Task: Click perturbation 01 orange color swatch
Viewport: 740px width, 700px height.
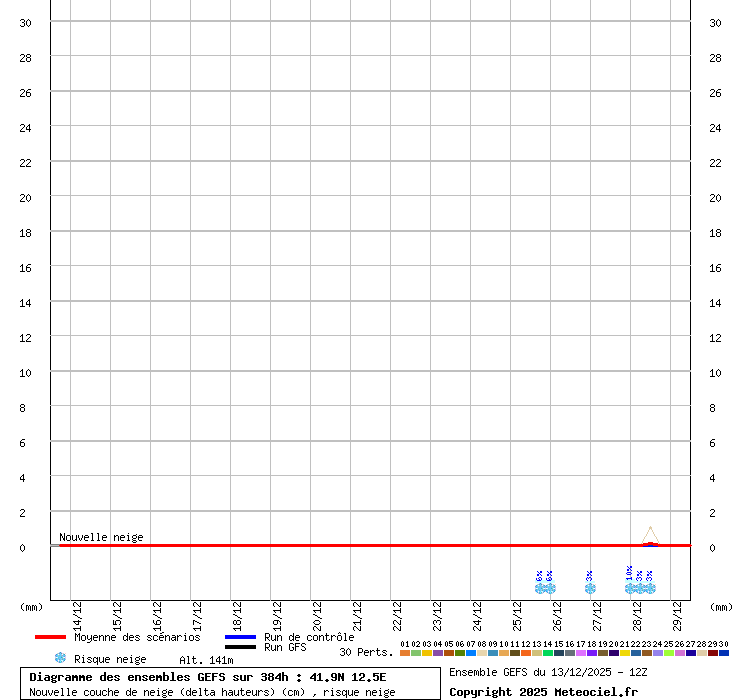Action: (x=405, y=653)
